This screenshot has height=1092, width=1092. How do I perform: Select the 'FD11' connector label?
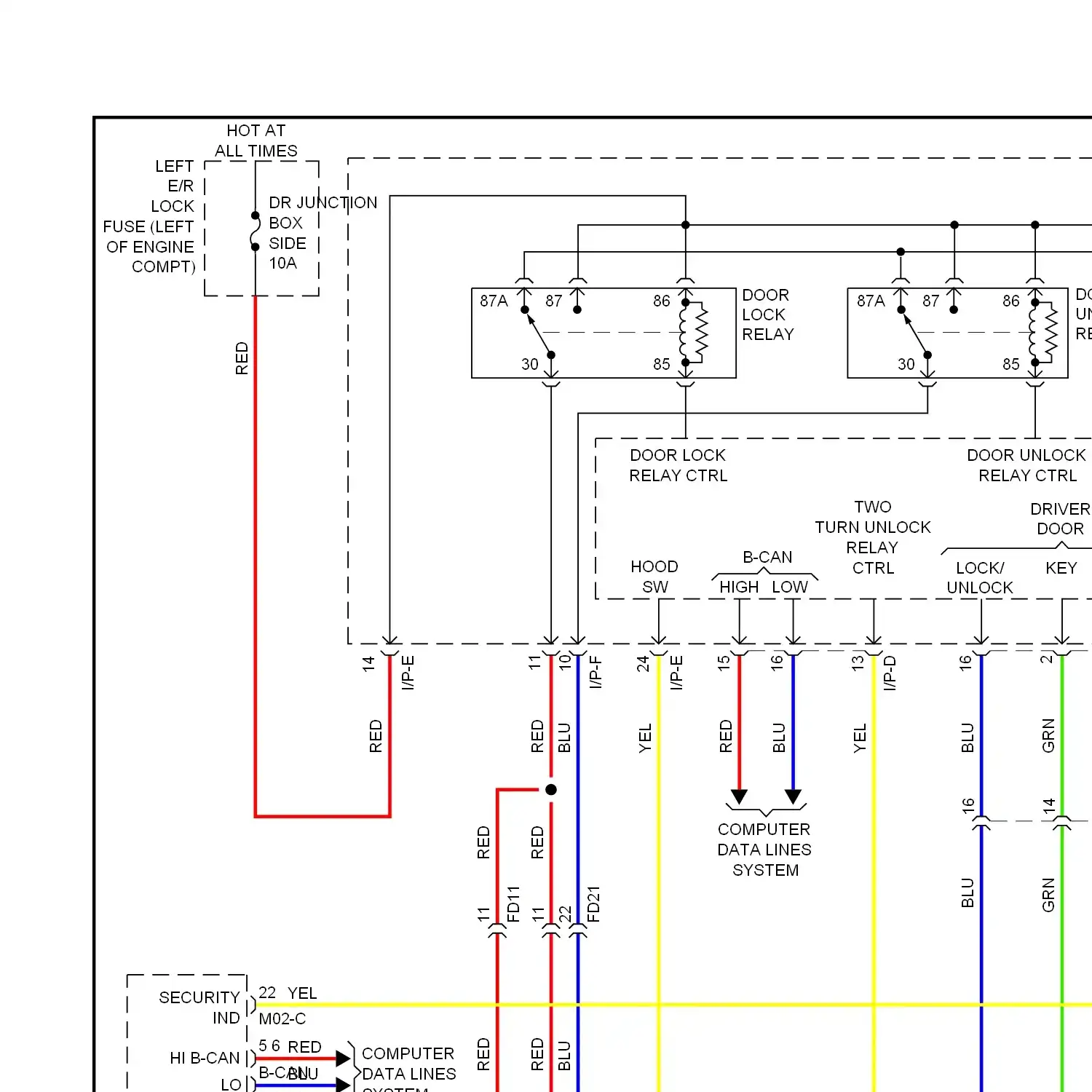tap(513, 904)
